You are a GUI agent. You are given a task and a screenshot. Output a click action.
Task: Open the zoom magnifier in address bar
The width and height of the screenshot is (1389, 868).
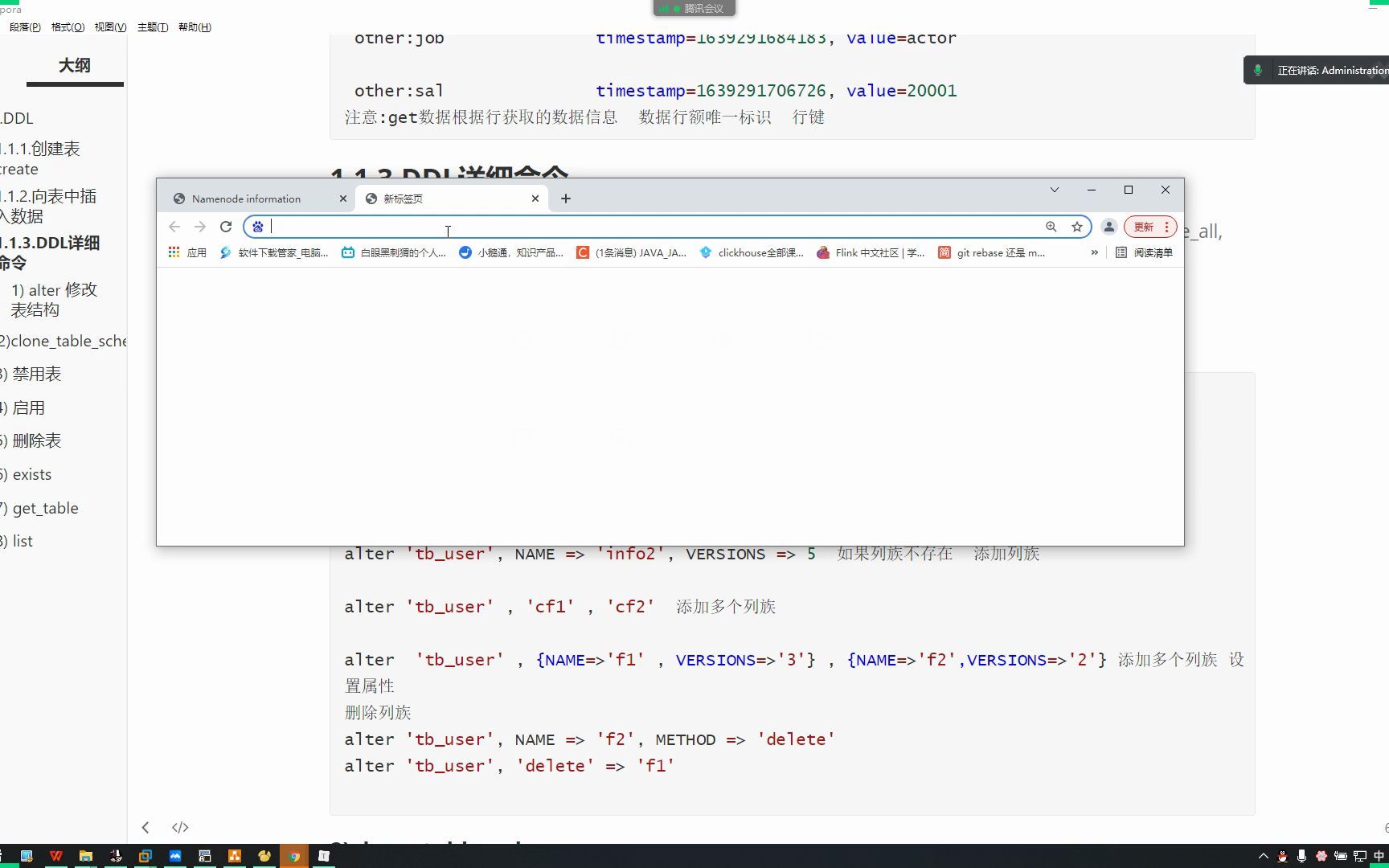(1051, 227)
